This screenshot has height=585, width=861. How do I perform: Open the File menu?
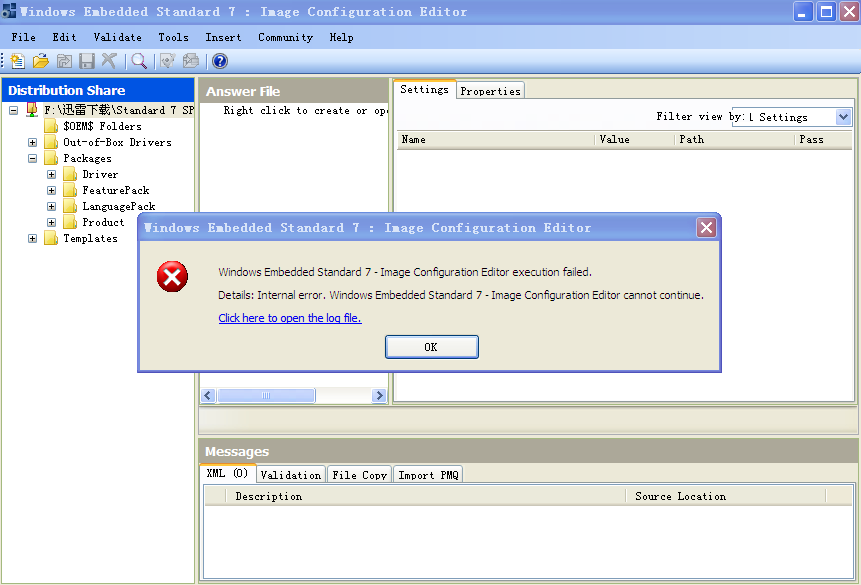pyautogui.click(x=24, y=37)
